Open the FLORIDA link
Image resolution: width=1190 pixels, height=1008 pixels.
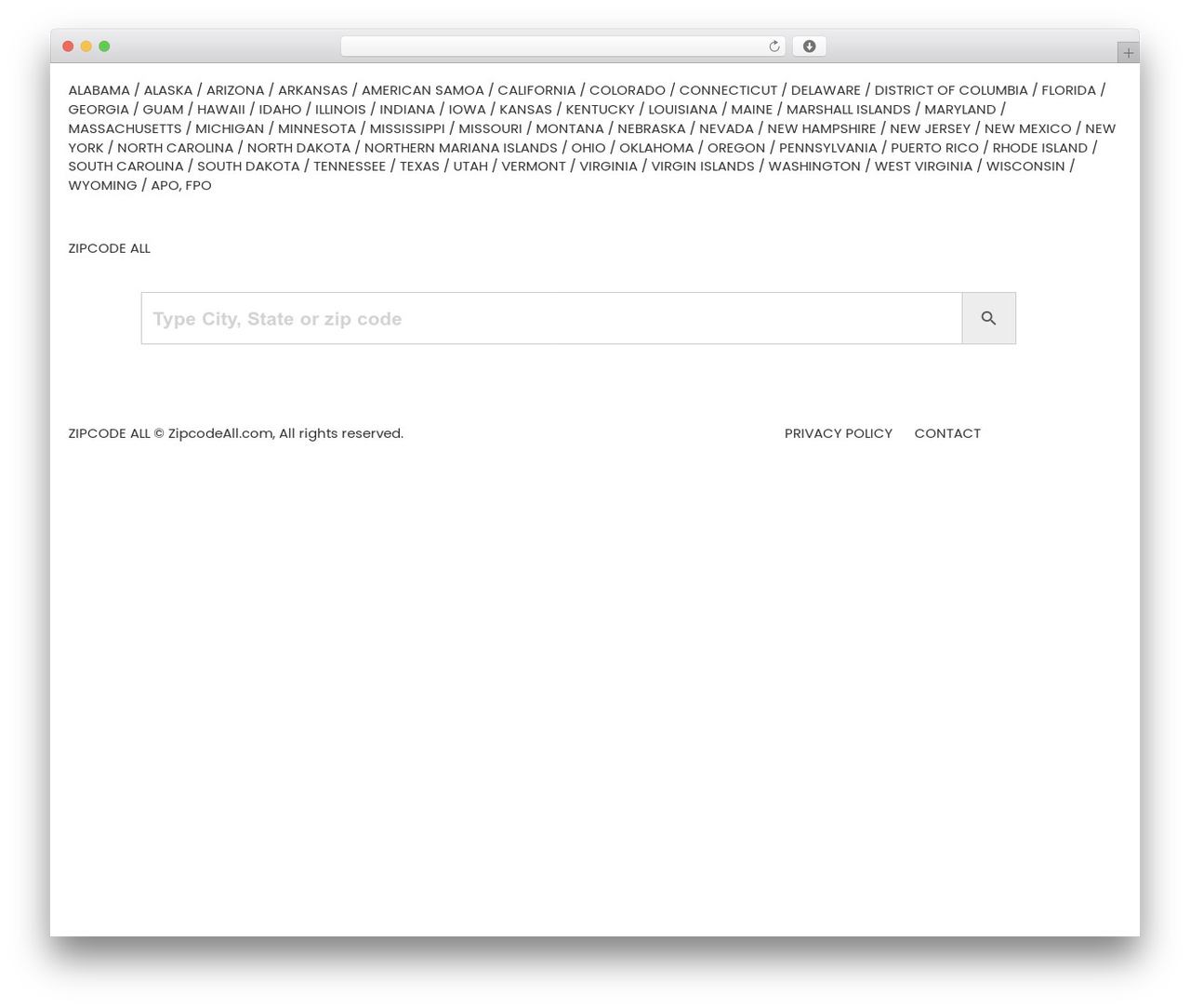(1068, 90)
